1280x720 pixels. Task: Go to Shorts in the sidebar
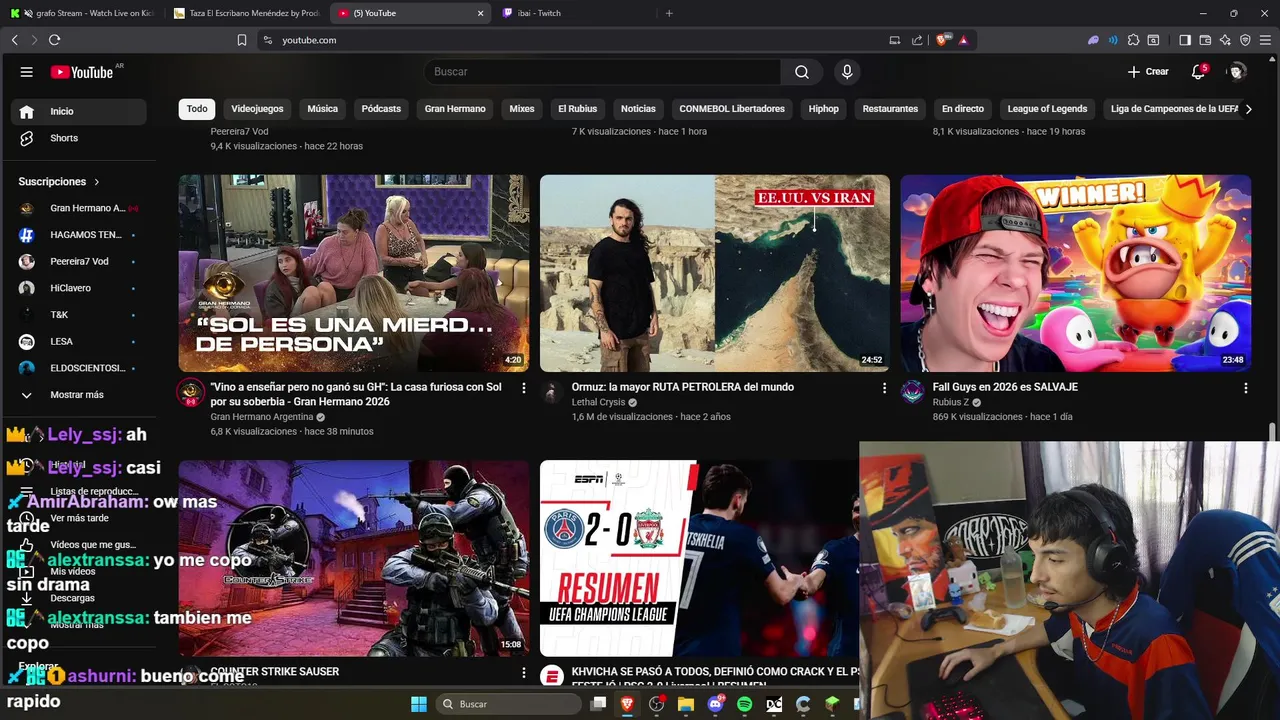78,138
